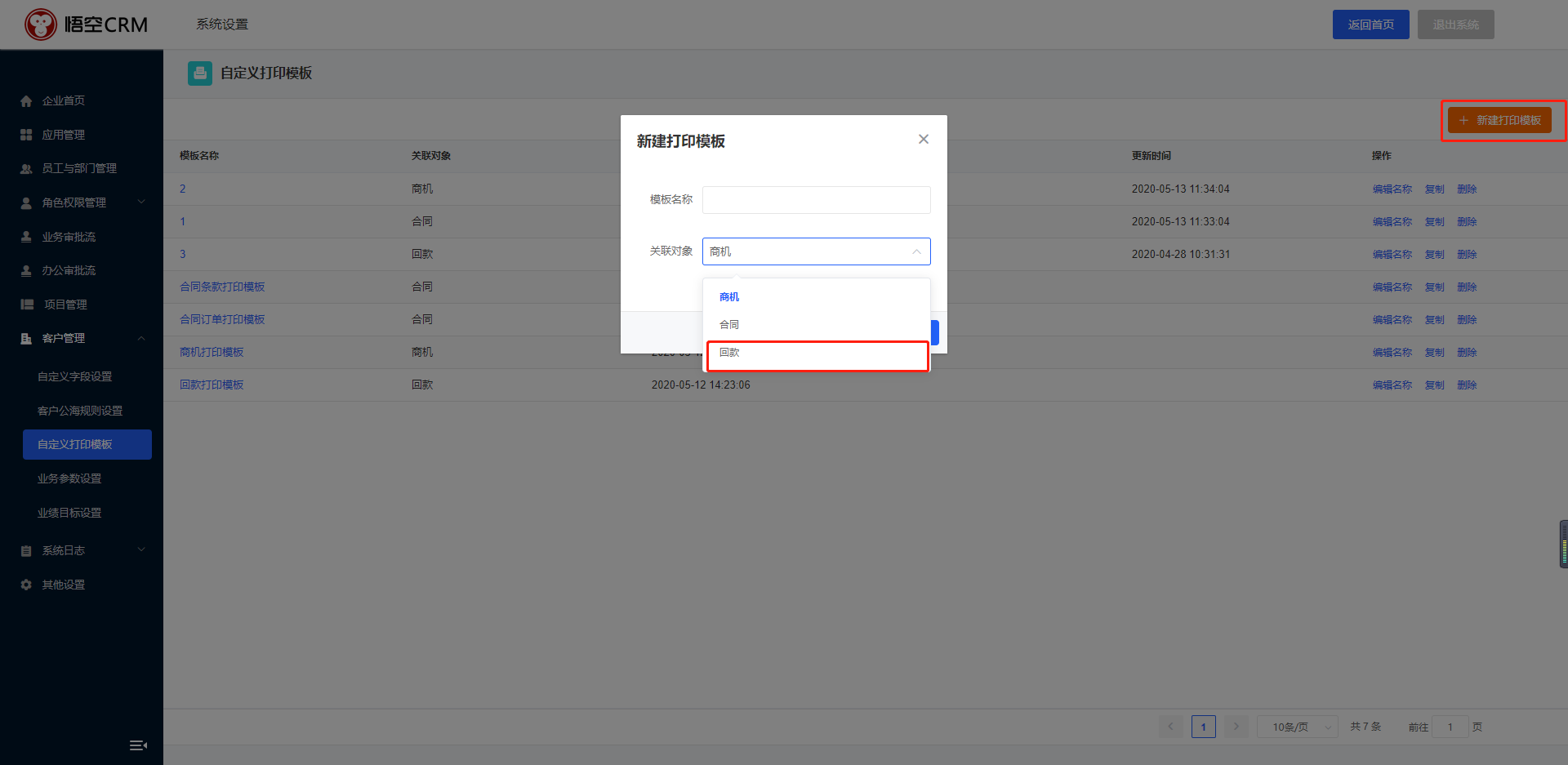Open 项目管理 in sidebar
Viewport: 1568px width, 765px height.
pos(65,305)
